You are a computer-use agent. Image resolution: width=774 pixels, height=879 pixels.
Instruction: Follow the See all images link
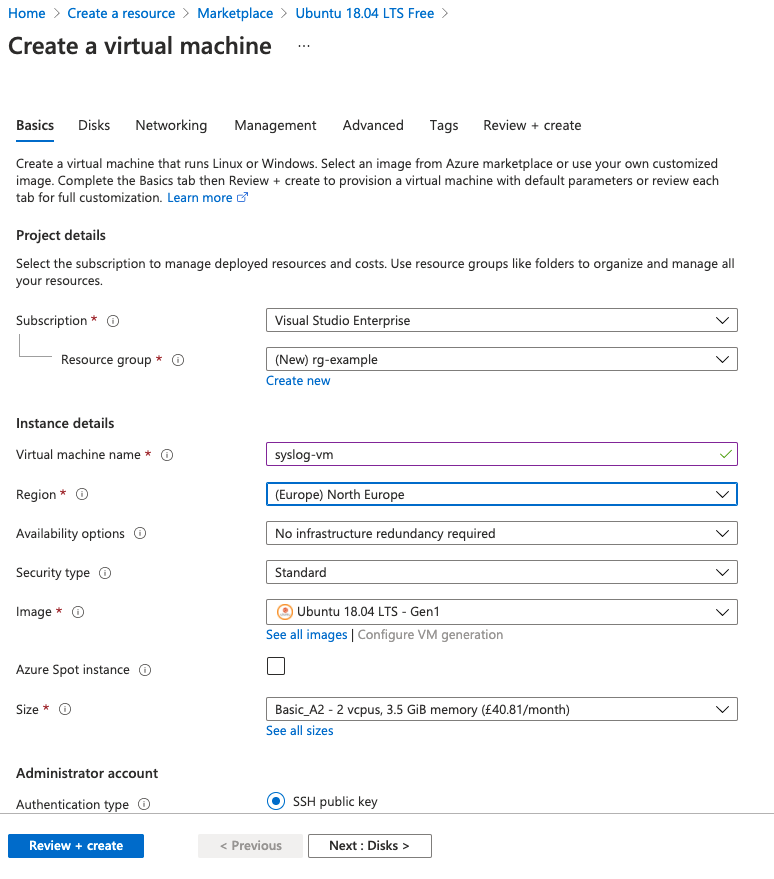(x=306, y=635)
